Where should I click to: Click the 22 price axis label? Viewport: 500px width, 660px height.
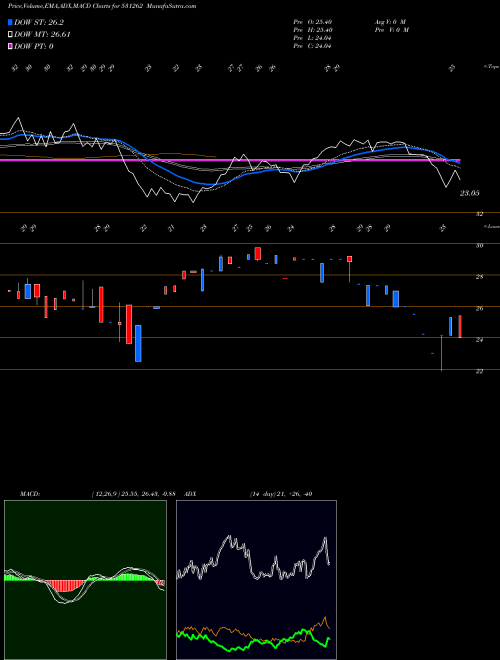click(479, 371)
